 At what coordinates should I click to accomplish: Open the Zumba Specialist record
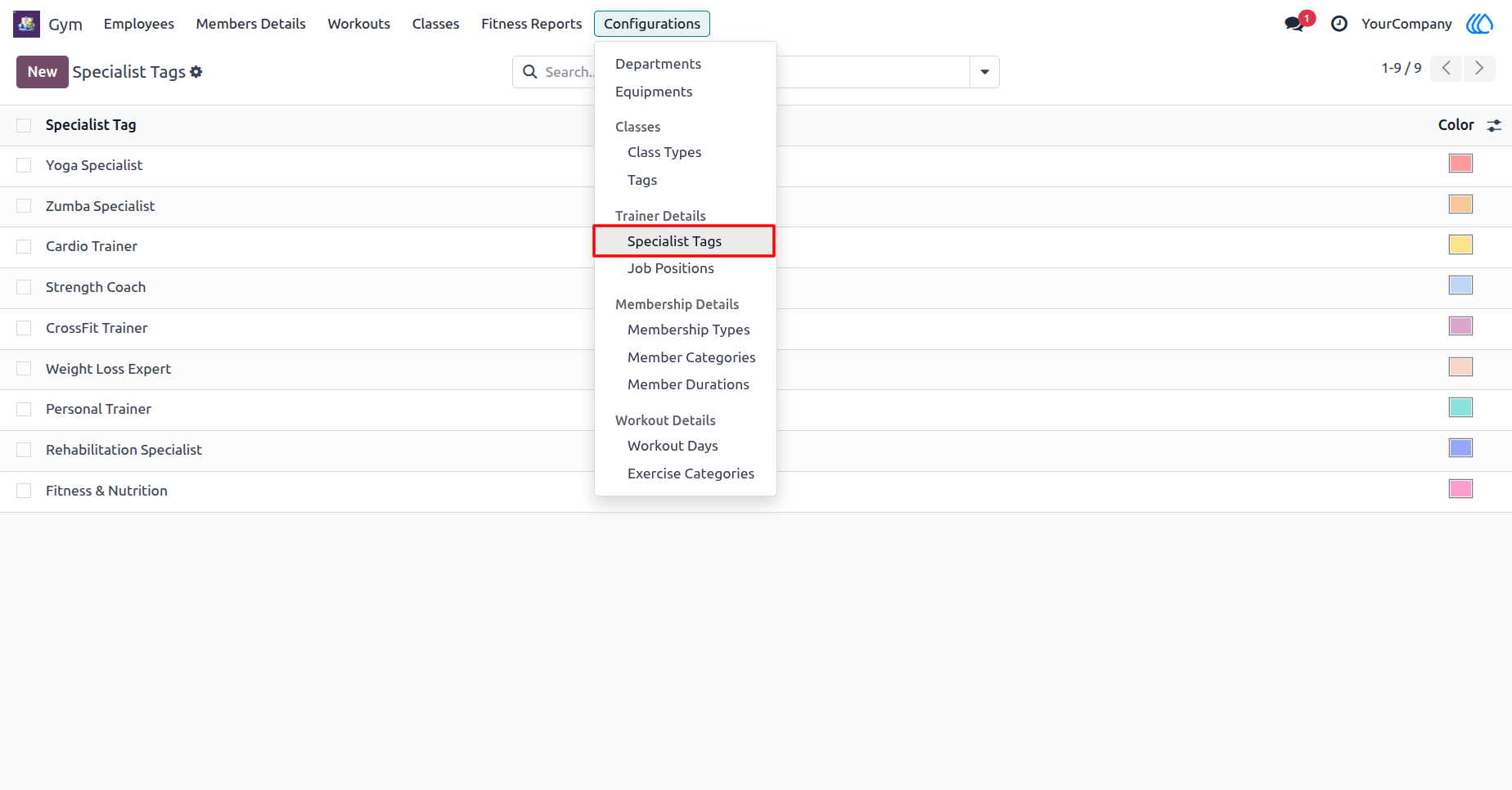click(x=100, y=206)
